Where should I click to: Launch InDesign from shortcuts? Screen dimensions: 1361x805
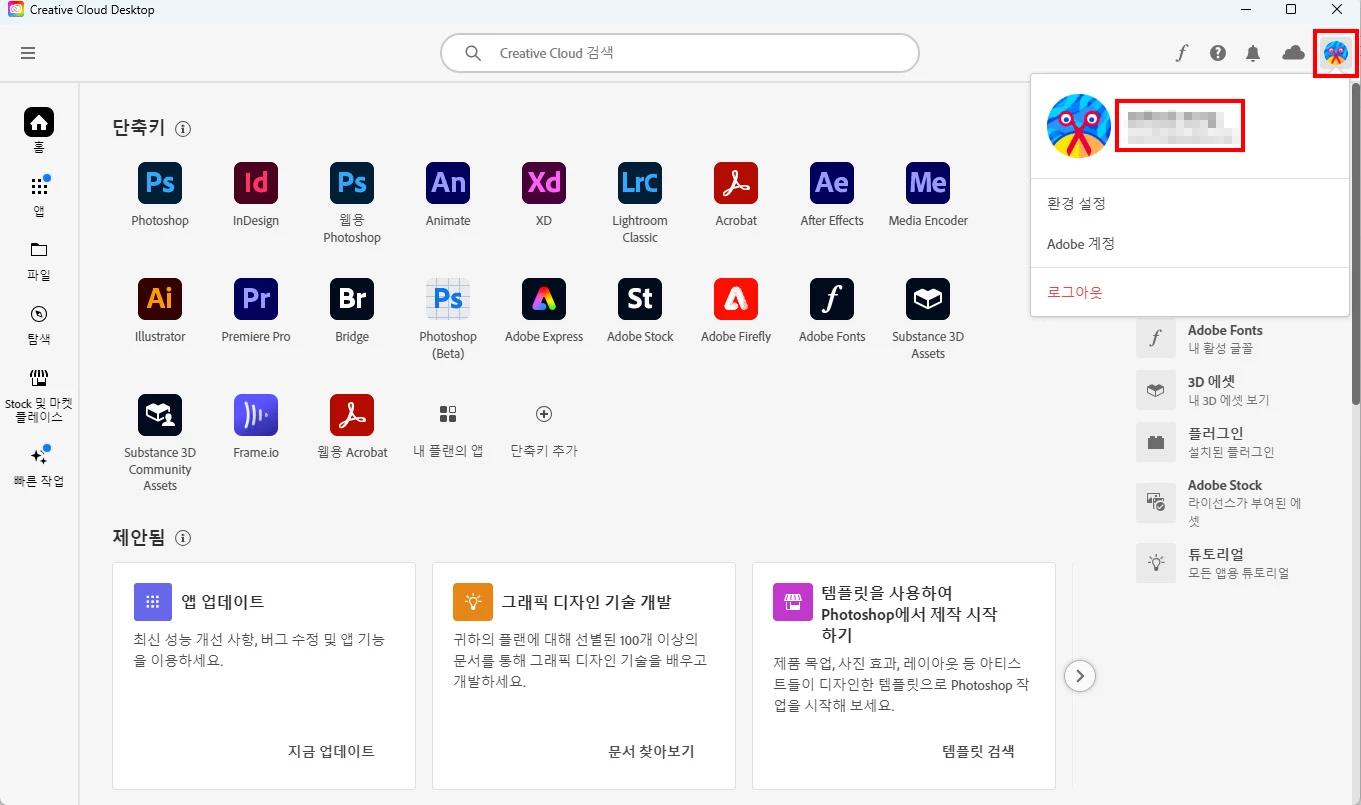click(256, 183)
